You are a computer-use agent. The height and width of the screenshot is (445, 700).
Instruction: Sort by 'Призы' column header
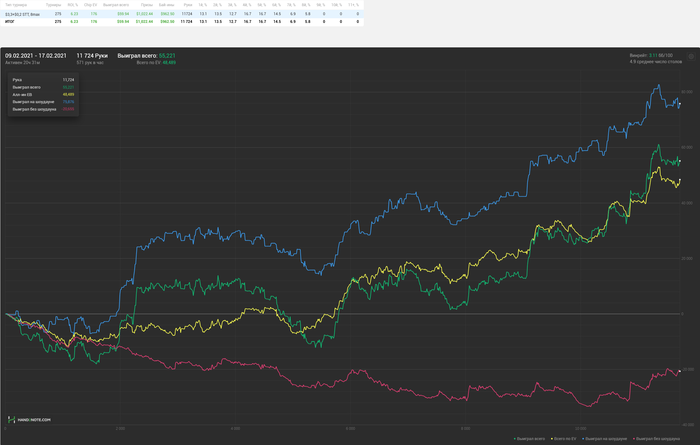[x=147, y=5]
